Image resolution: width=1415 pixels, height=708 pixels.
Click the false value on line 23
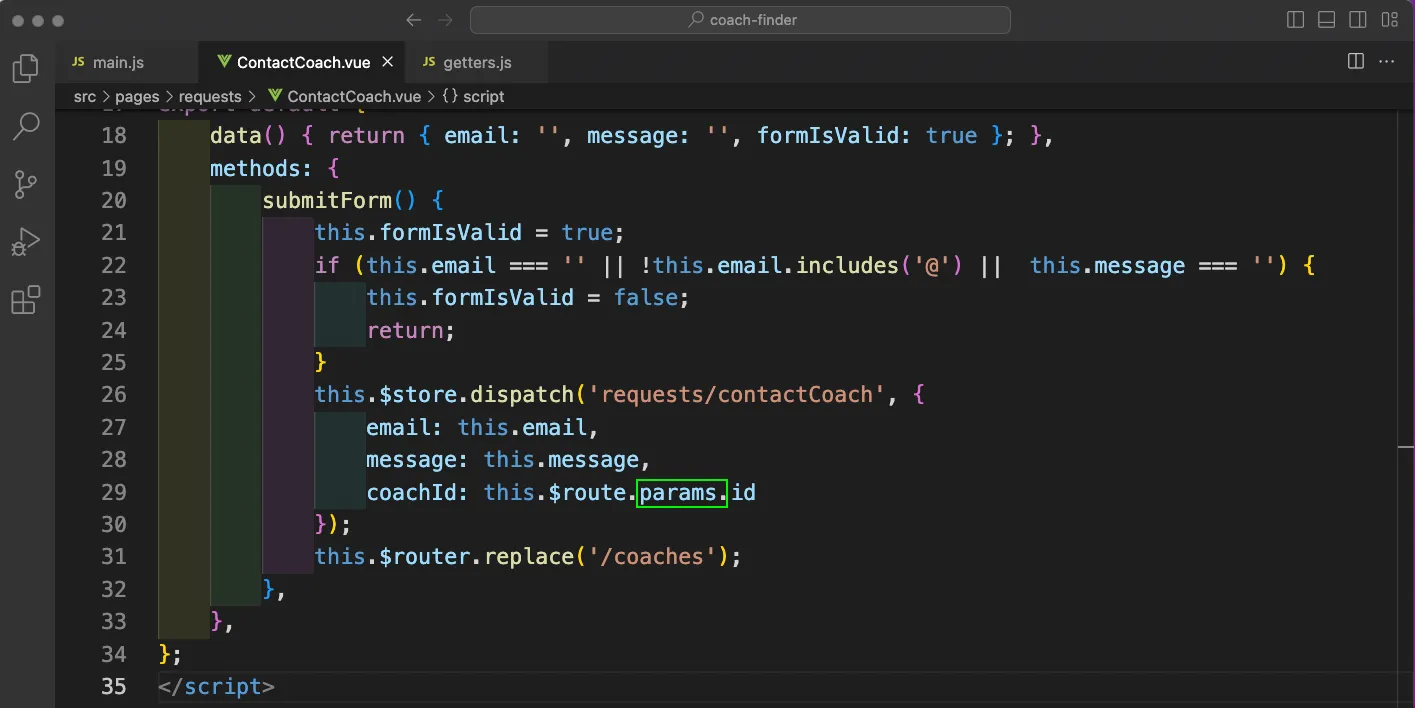coord(646,298)
